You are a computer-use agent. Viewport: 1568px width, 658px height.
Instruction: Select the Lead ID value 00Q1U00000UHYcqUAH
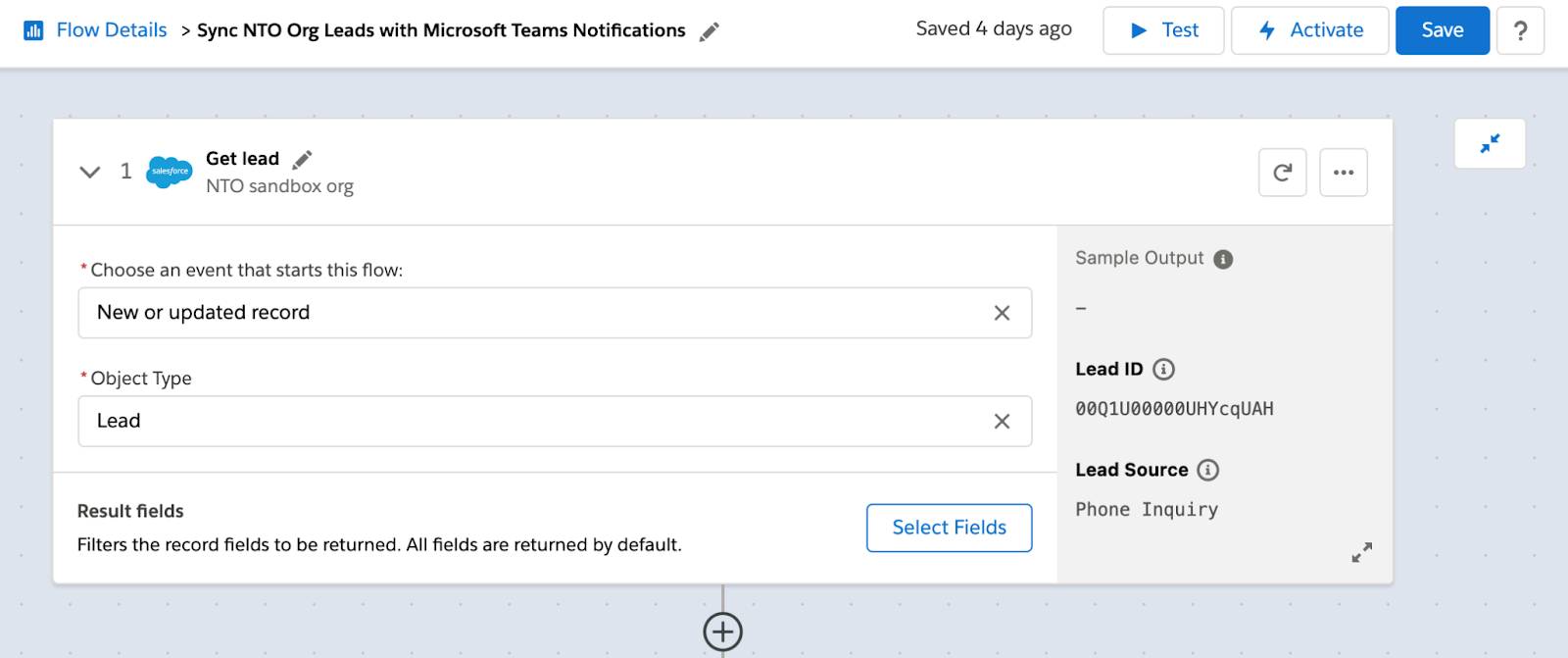tap(1174, 409)
